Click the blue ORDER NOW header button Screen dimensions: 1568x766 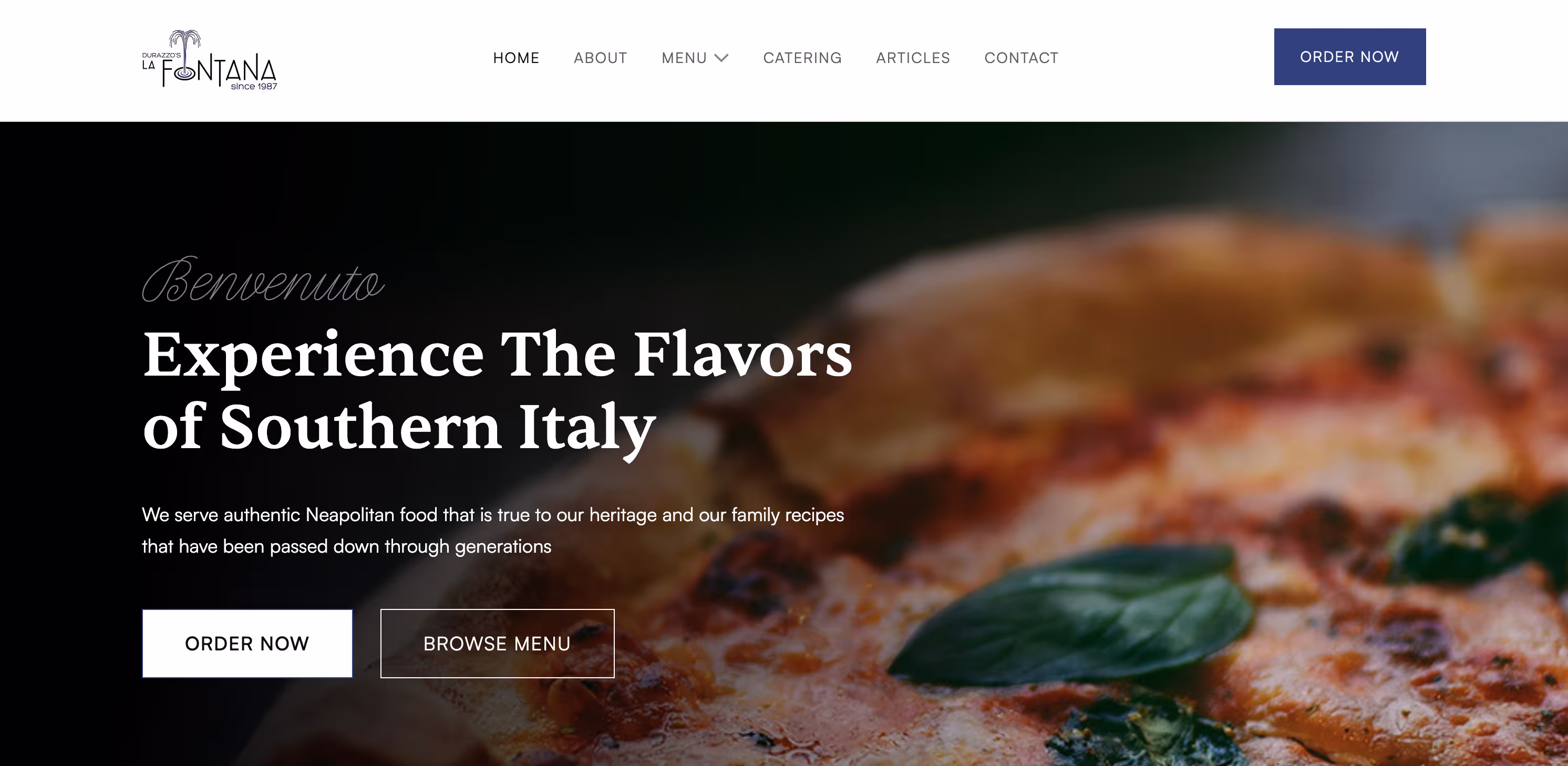1349,57
